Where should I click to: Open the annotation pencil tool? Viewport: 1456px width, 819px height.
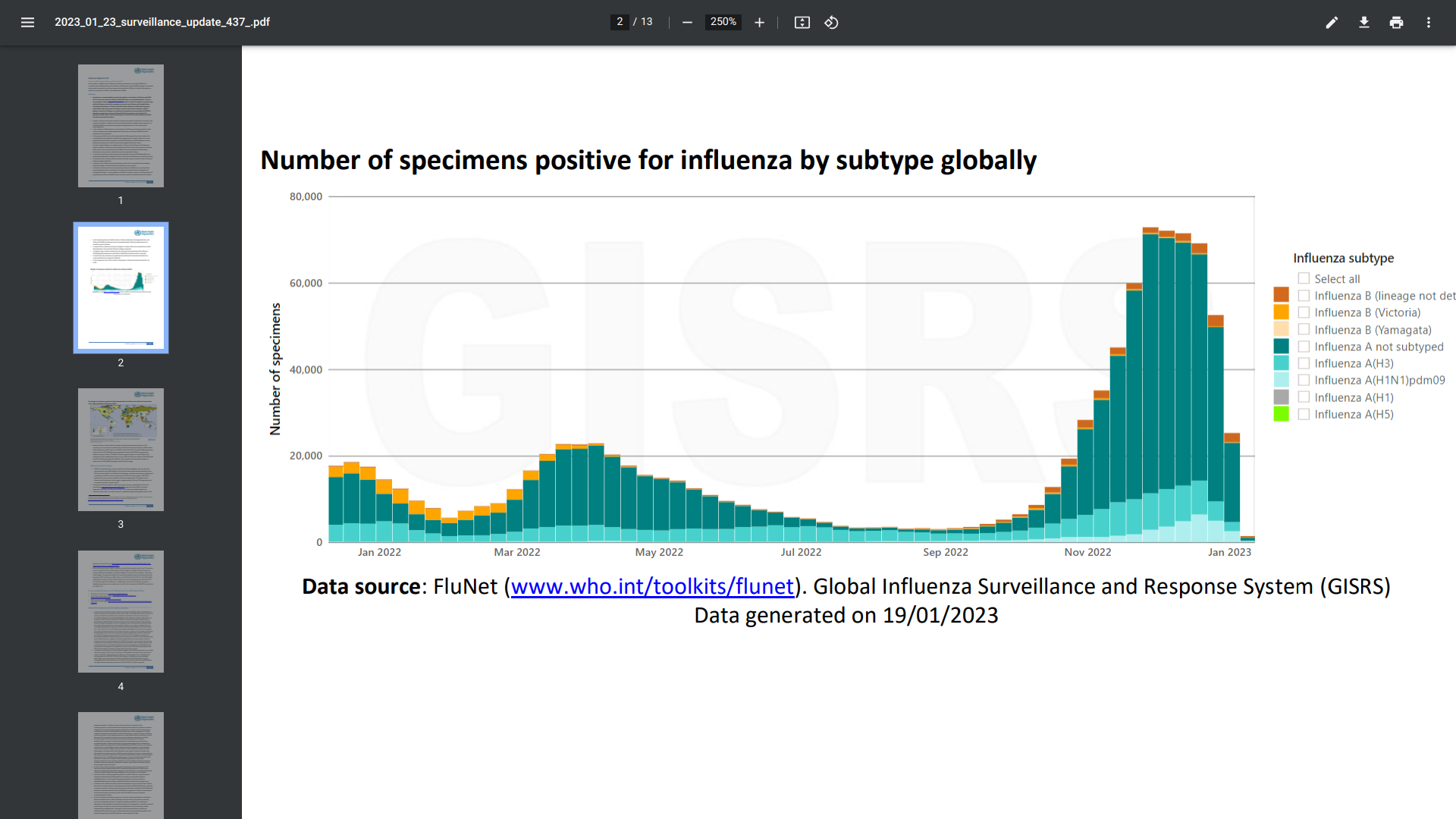(1332, 22)
